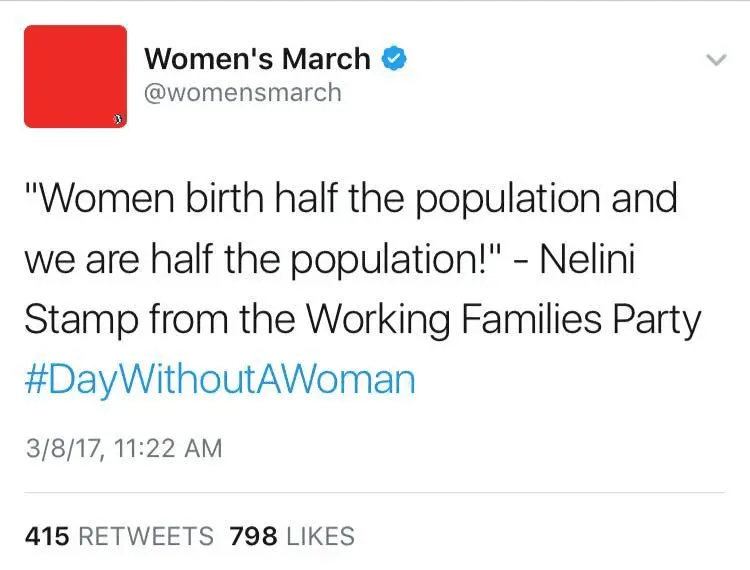Viewport: 750px width, 570px height.
Task: Open the red Women's March profile picture
Action: [75, 77]
